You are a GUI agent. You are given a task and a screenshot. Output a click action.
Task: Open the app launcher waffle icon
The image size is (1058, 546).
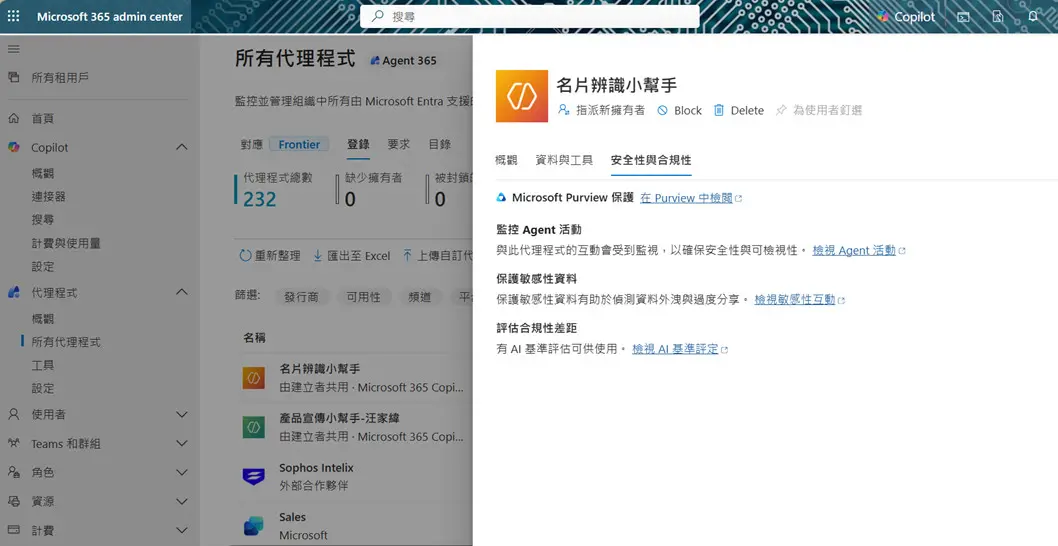pyautogui.click(x=13, y=16)
